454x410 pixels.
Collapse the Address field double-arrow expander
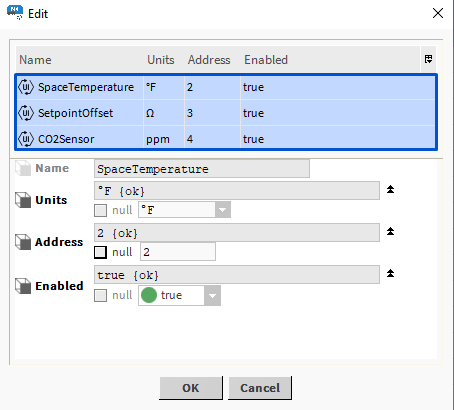pos(390,231)
